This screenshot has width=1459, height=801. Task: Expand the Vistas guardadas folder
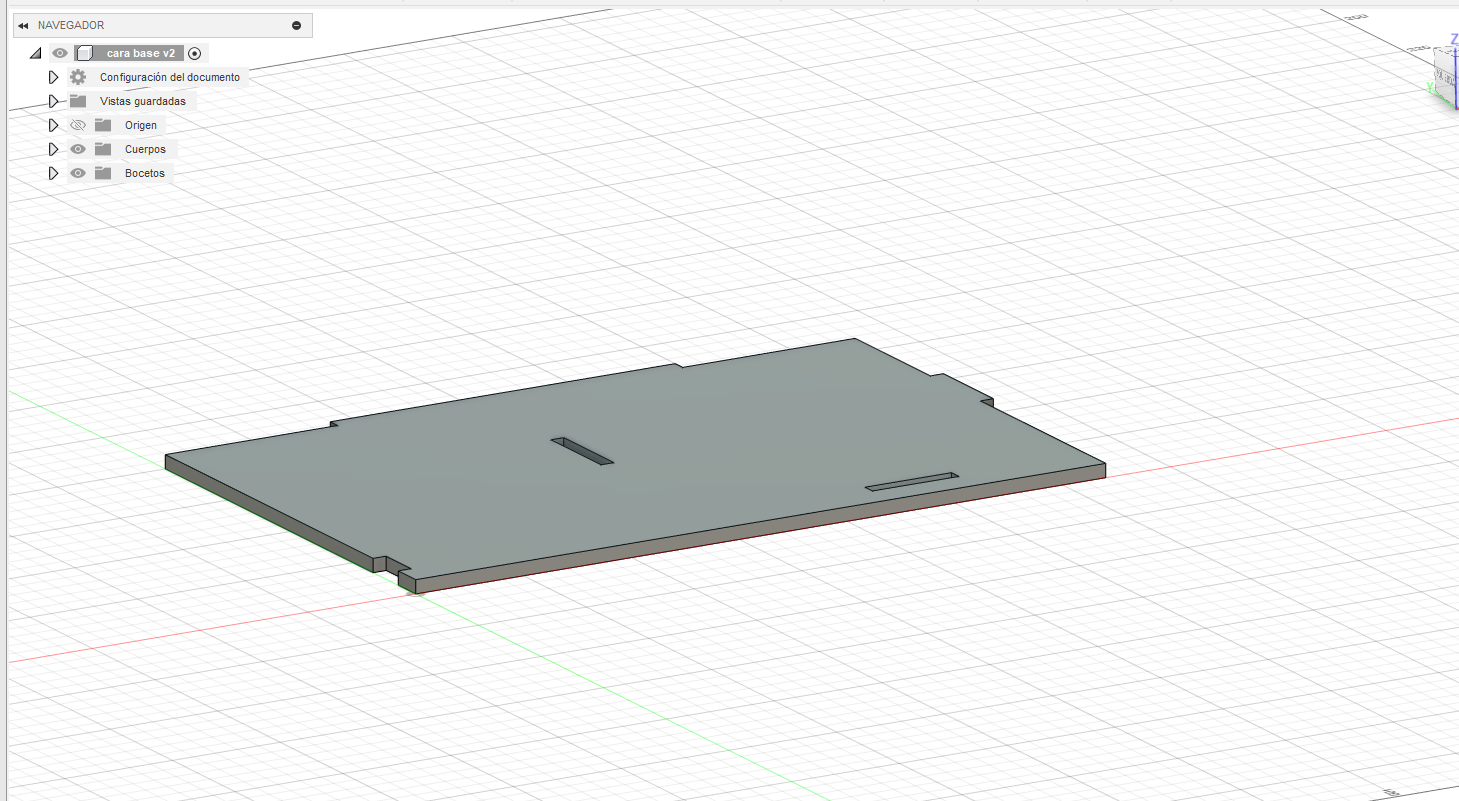click(54, 101)
